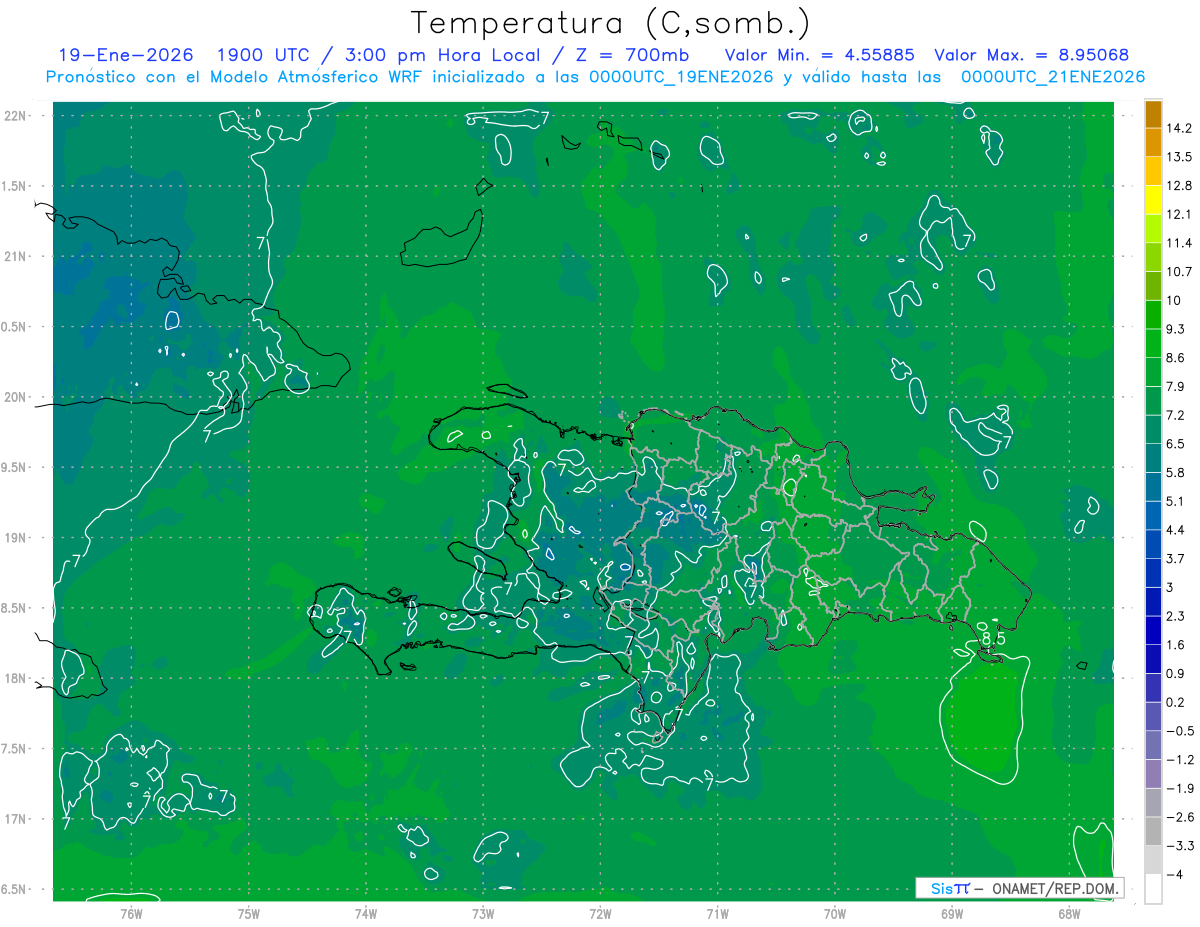Select the white swatch below the -4 label
Screen dimensions: 1200x927
tap(1153, 889)
